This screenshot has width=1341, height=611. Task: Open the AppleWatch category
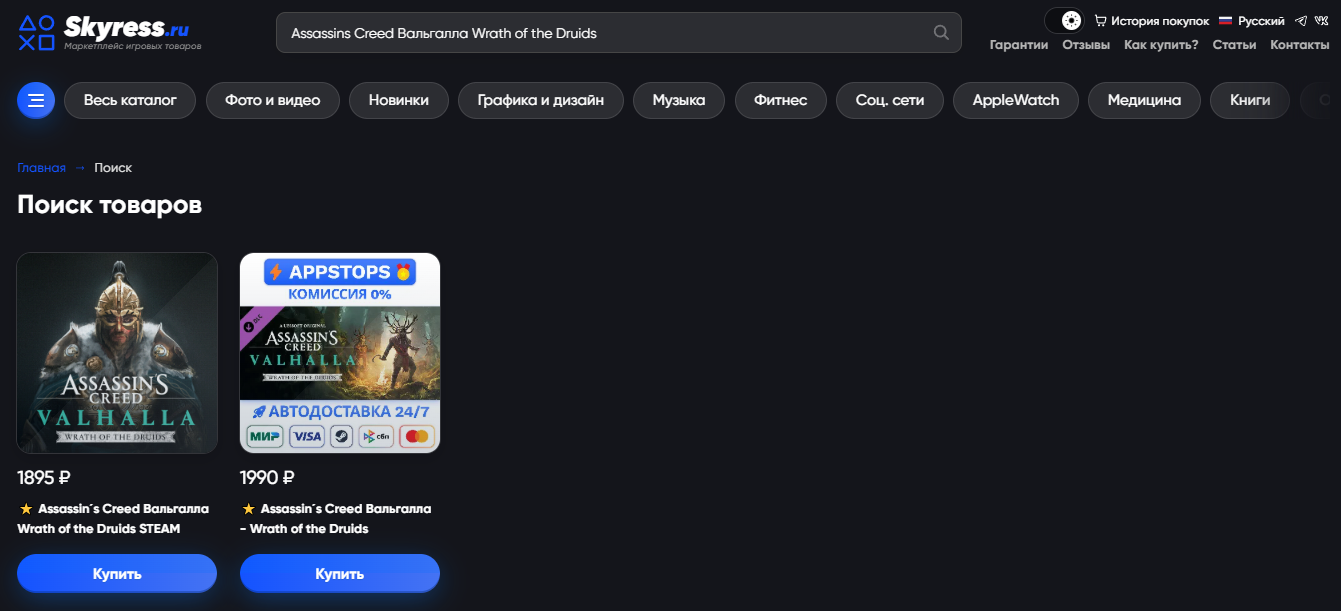coord(1015,100)
